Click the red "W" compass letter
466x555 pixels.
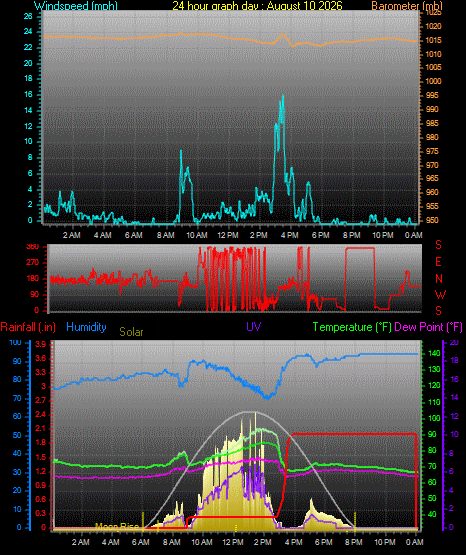[x=440, y=294]
